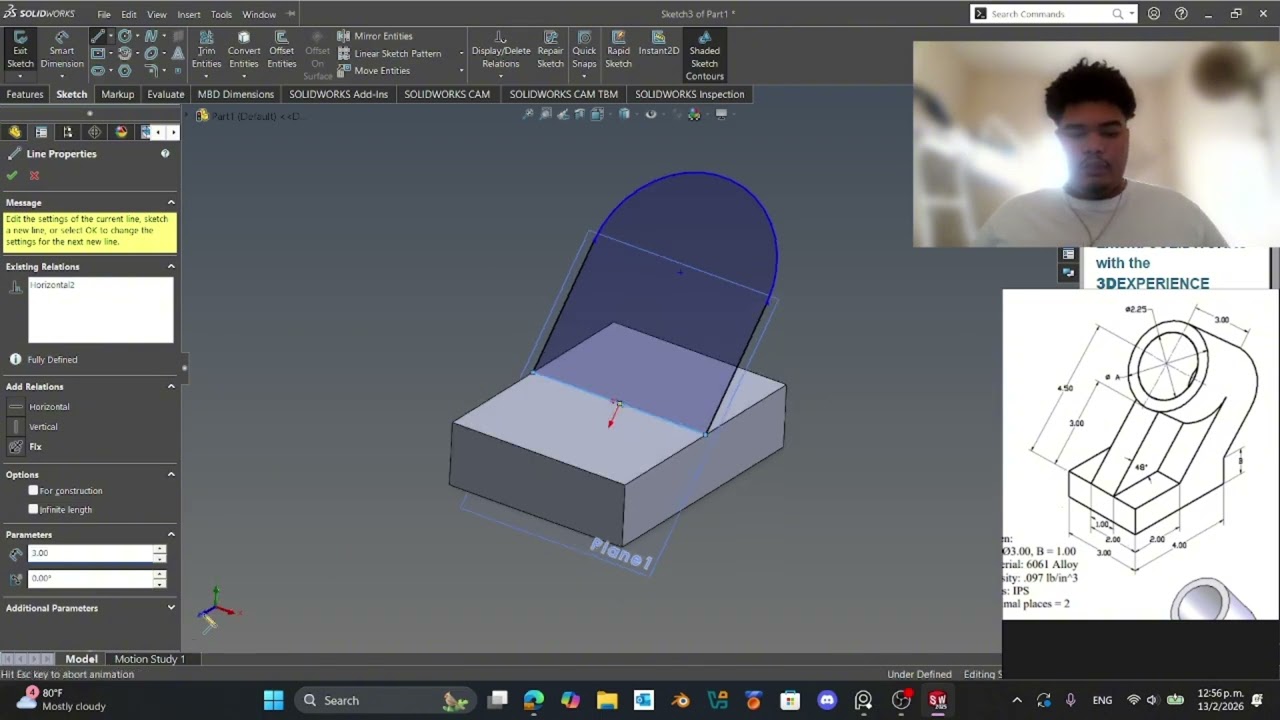Collapse the Message section
The image size is (1280, 720).
(171, 203)
